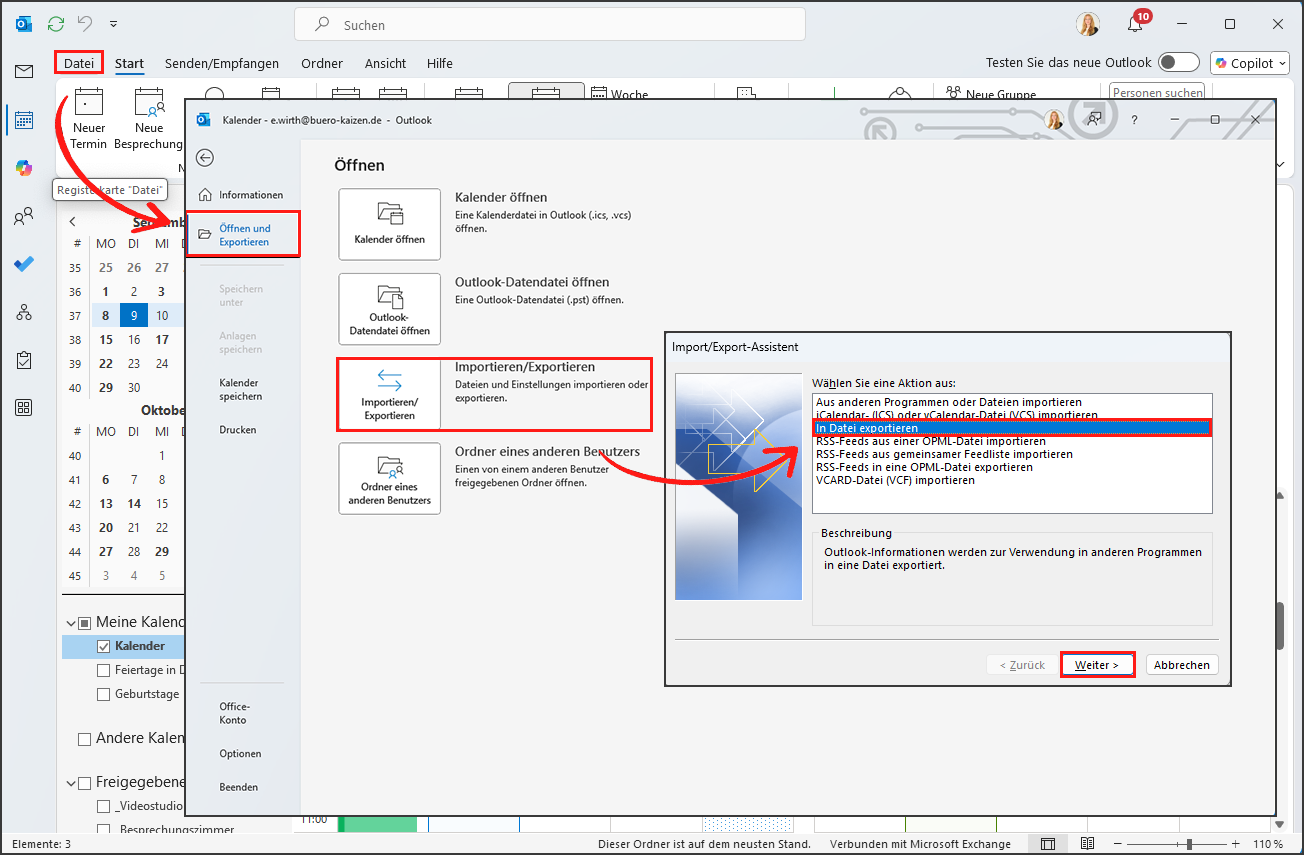Click the Personen suchen field
This screenshot has width=1304, height=855.
[1157, 92]
